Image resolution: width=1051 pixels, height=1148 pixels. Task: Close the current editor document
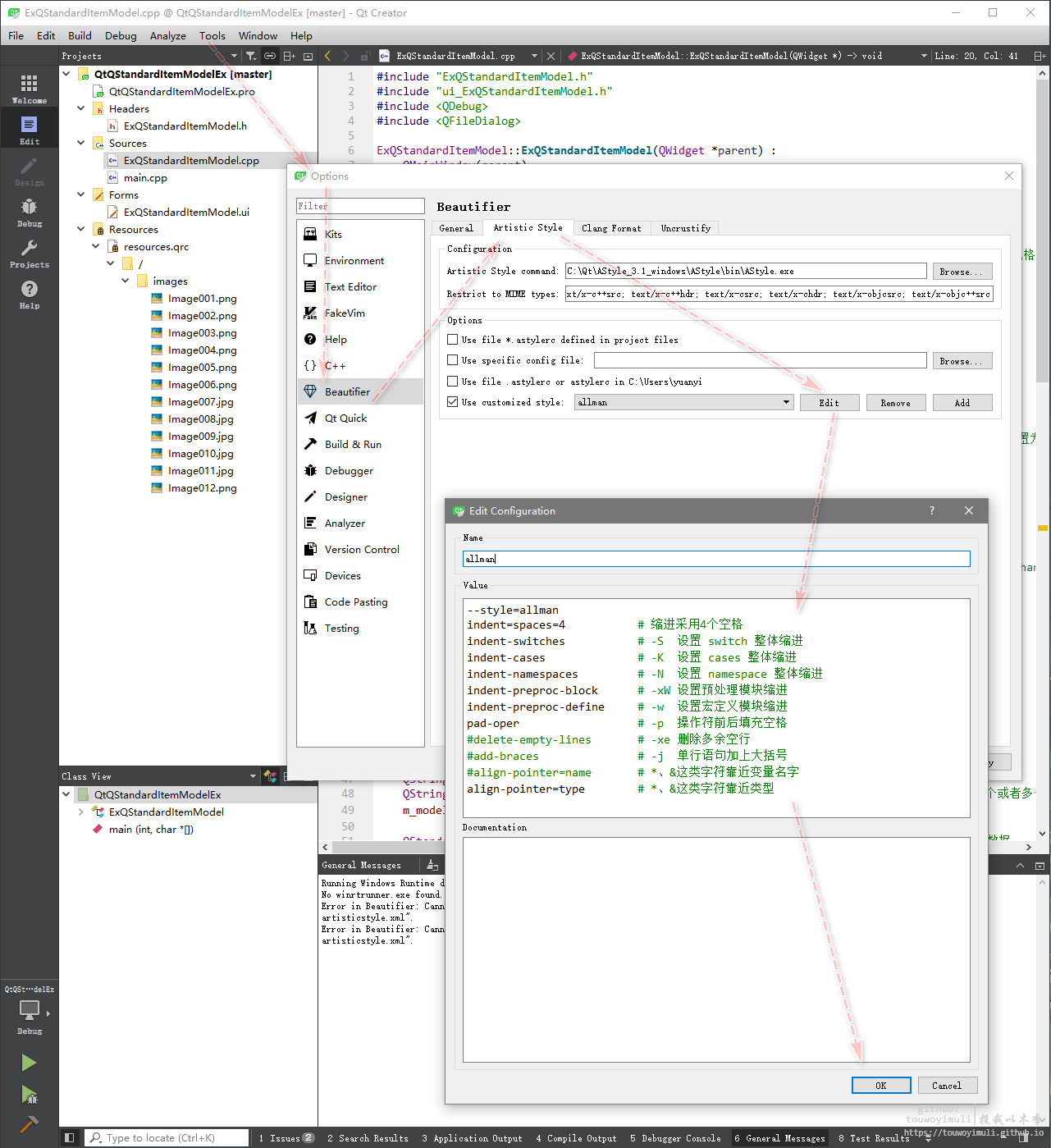click(551, 56)
